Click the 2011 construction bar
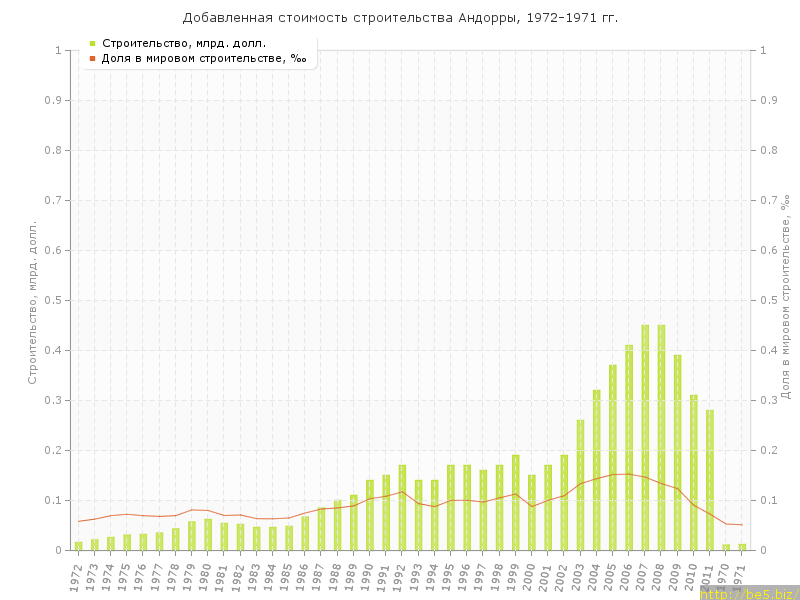This screenshot has height=600, width=800. click(710, 480)
